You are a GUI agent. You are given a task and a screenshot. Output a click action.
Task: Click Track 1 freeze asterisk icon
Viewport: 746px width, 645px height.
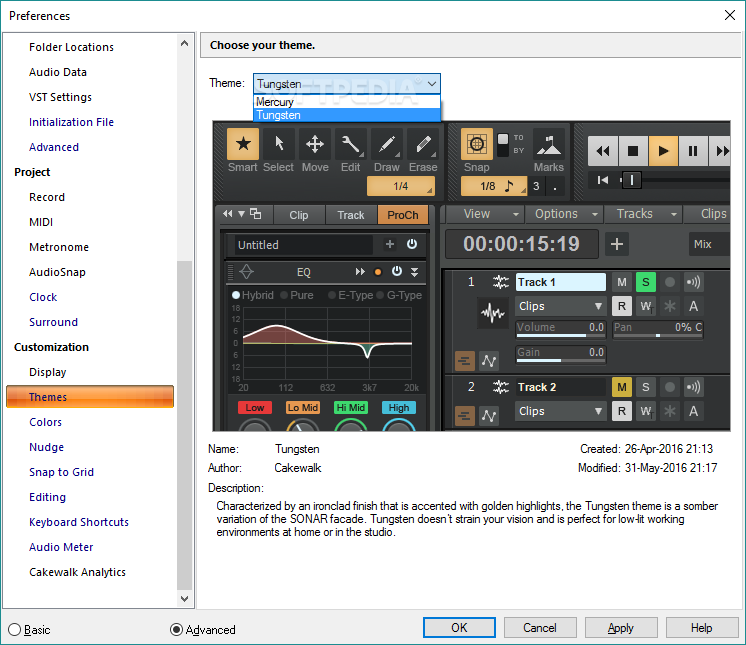coord(670,306)
